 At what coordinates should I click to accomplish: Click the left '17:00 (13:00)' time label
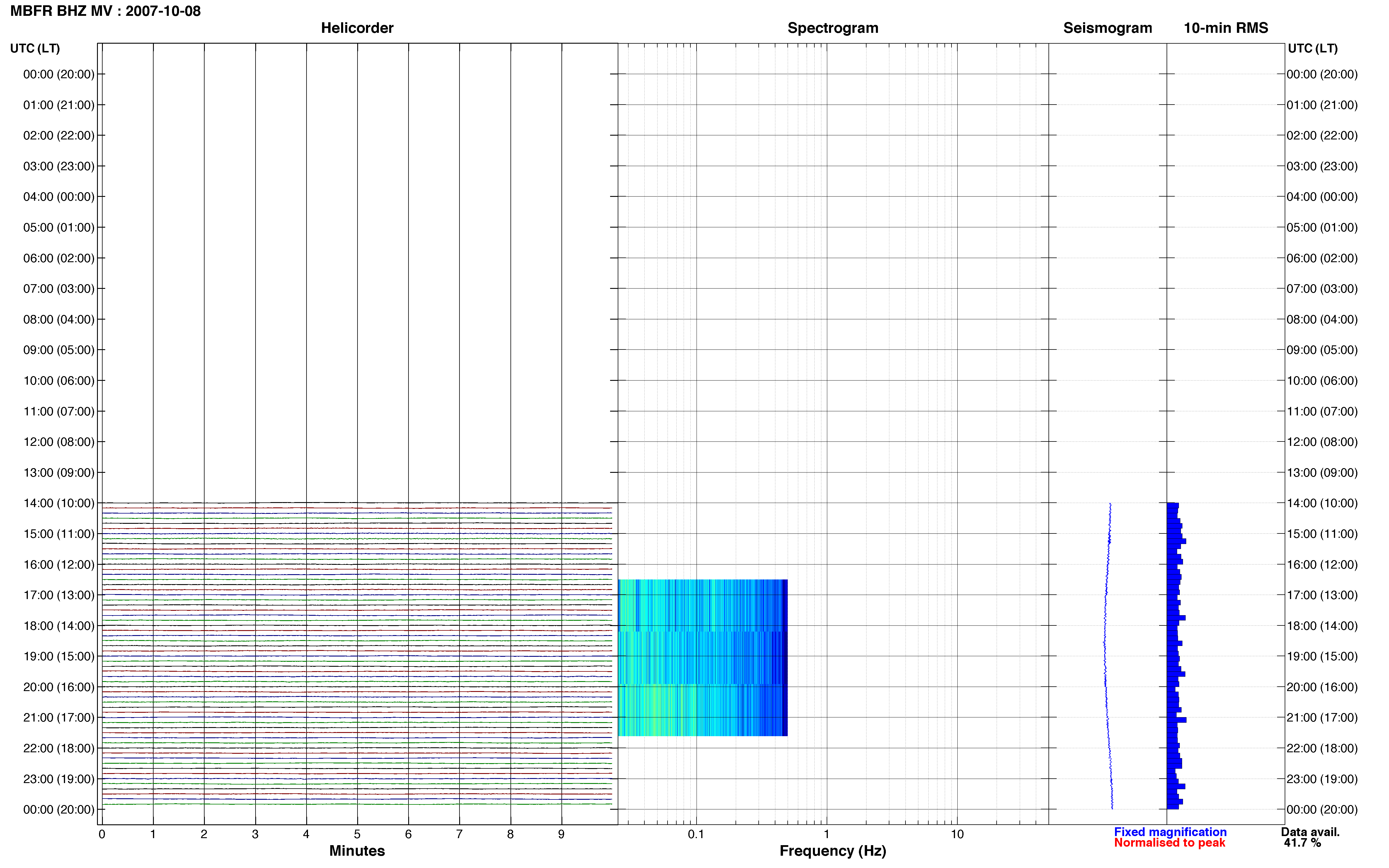pyautogui.click(x=59, y=595)
